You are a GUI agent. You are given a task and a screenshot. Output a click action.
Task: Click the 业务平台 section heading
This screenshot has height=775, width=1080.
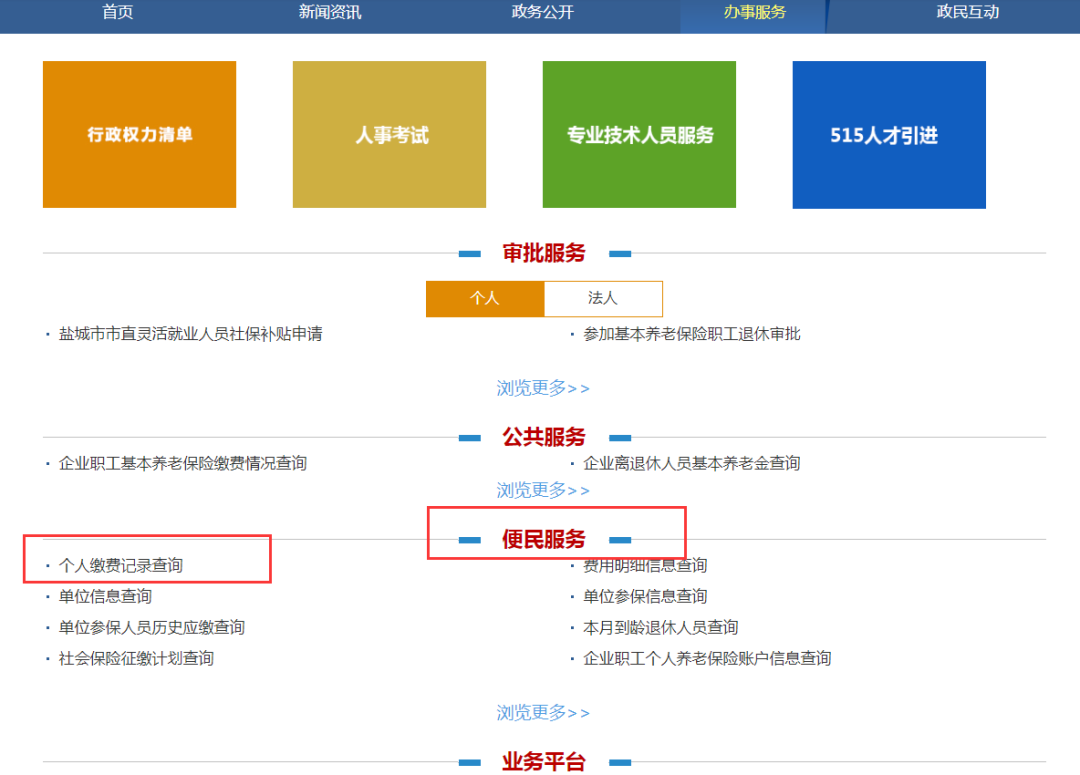pos(543,762)
